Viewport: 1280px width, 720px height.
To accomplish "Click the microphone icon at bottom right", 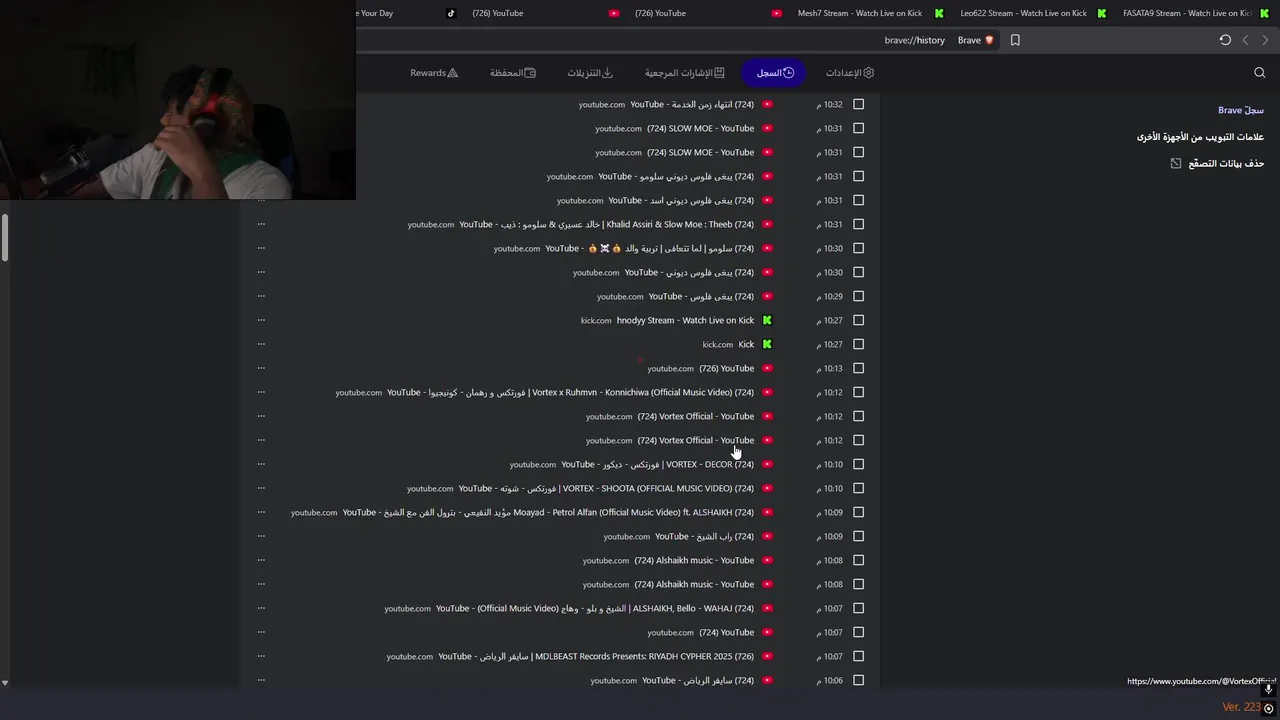I will coord(1268,689).
